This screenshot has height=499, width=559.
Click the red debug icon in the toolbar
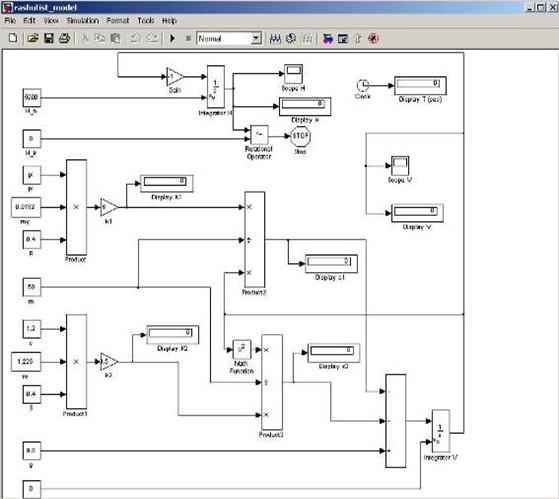(x=373, y=38)
